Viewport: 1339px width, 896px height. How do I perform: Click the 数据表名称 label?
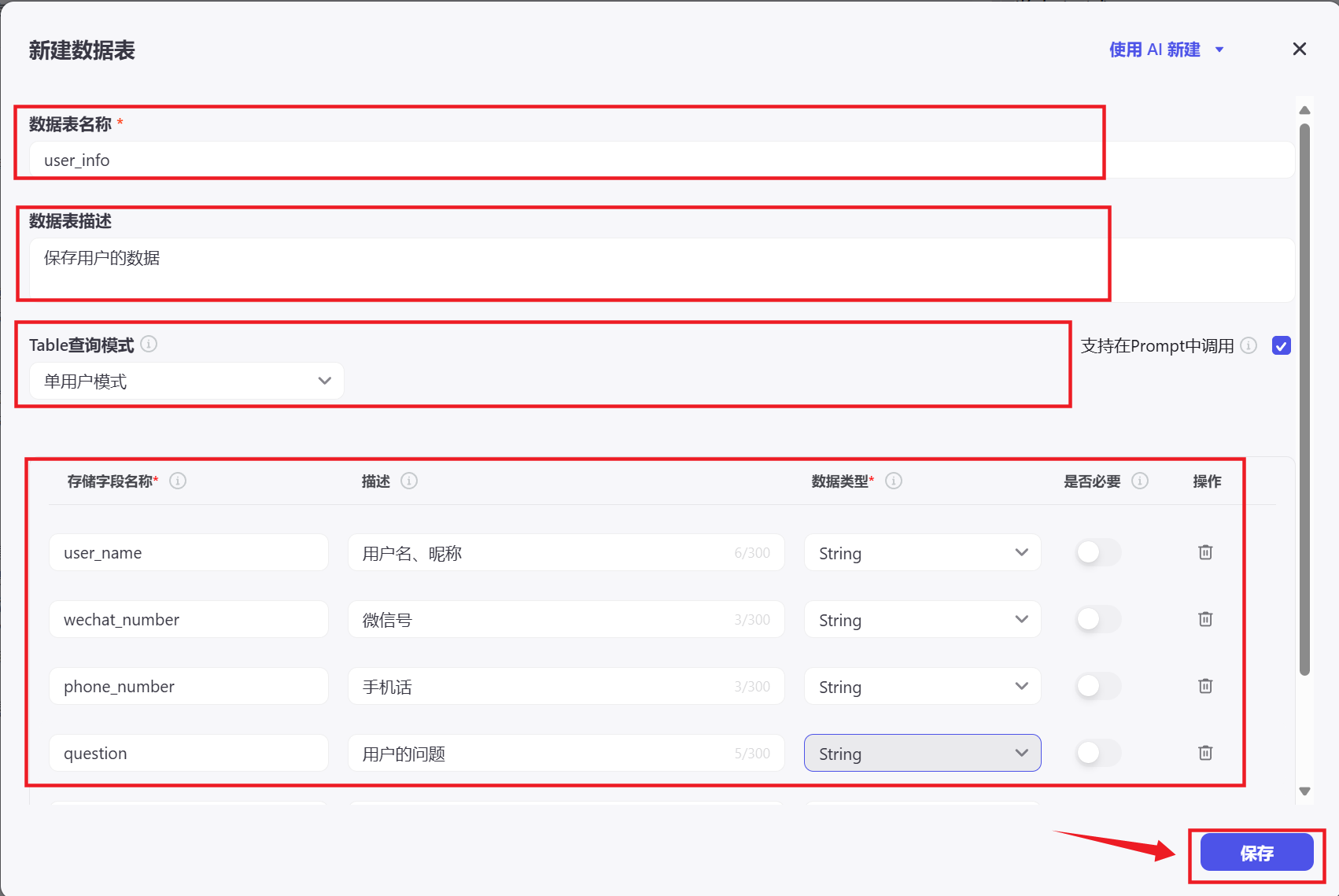click(70, 124)
